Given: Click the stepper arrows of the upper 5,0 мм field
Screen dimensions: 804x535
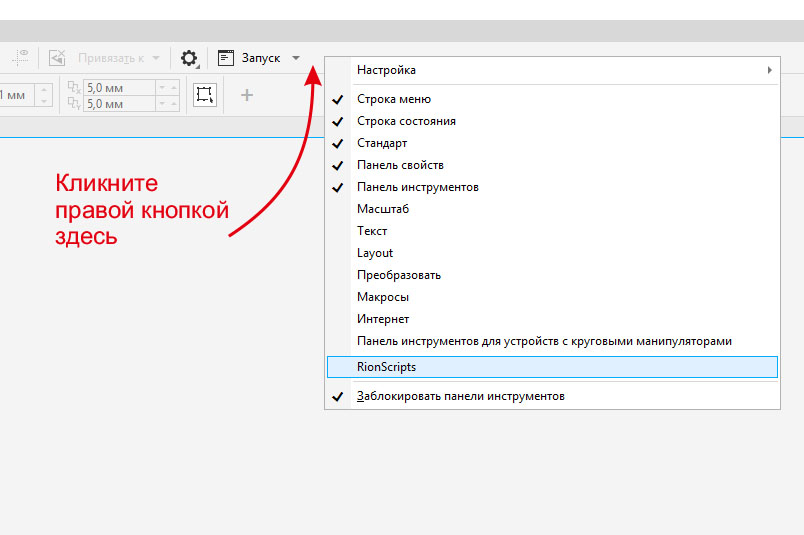Looking at the screenshot, I should (168, 88).
